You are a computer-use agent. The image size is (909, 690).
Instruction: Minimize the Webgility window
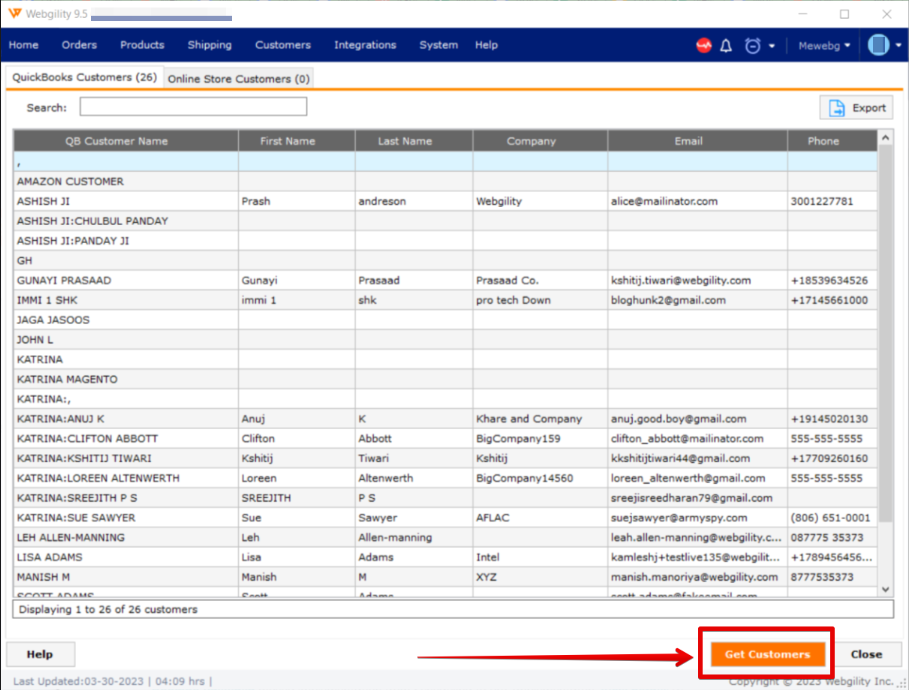click(803, 14)
